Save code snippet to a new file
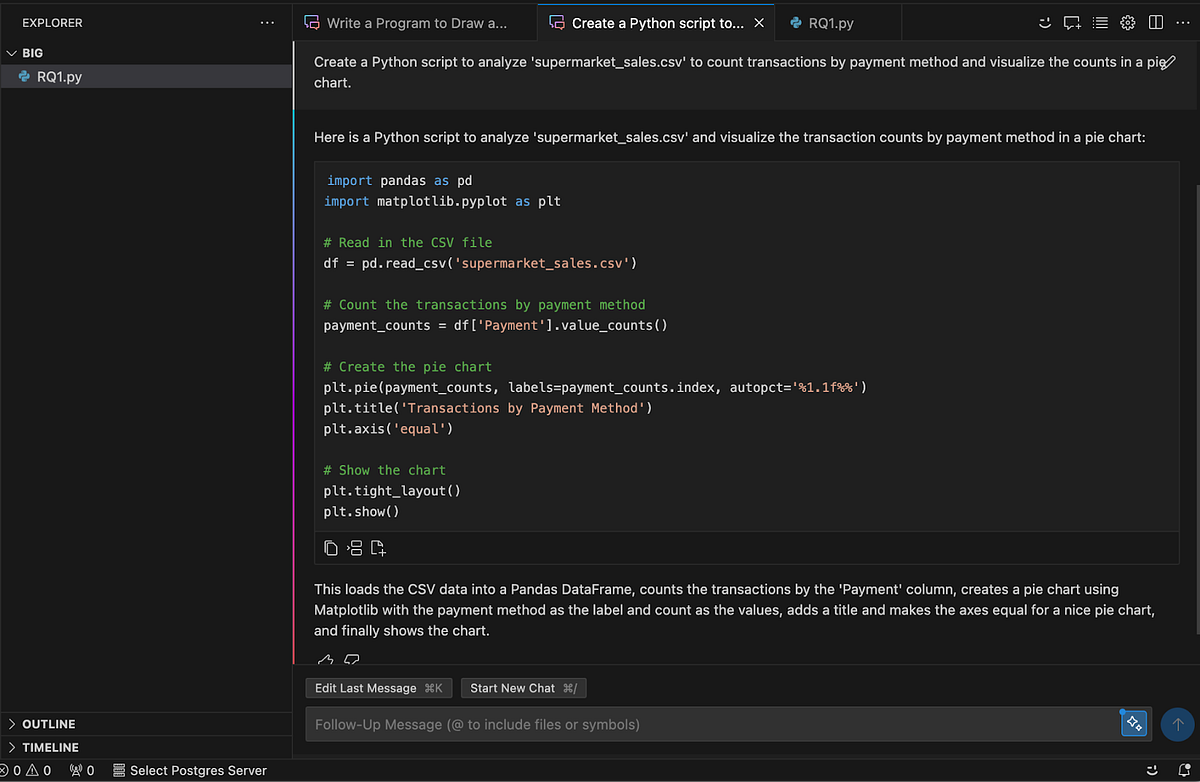The image size is (1200, 782). tap(378, 547)
